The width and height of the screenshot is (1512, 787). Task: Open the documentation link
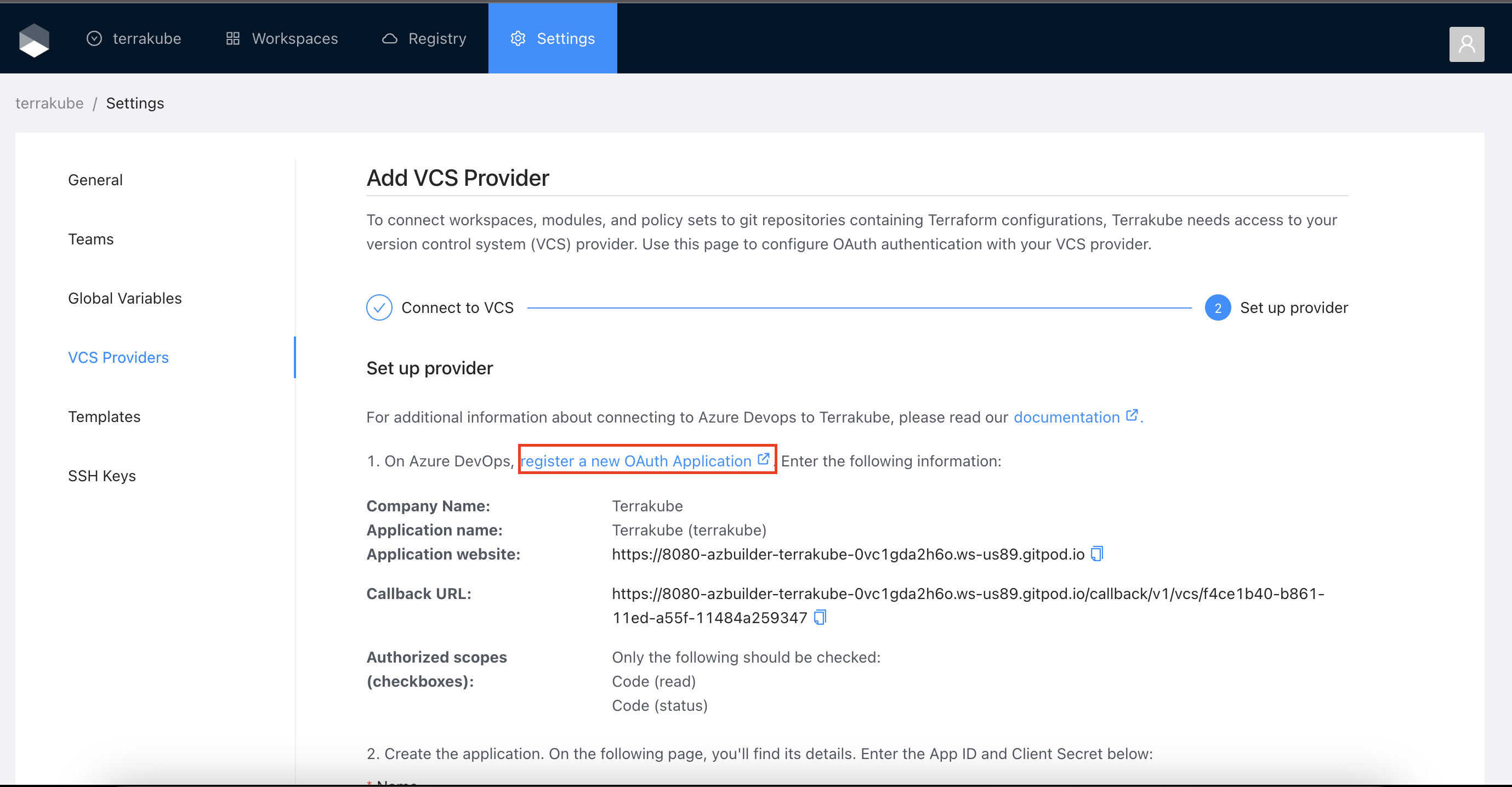[x=1066, y=417]
